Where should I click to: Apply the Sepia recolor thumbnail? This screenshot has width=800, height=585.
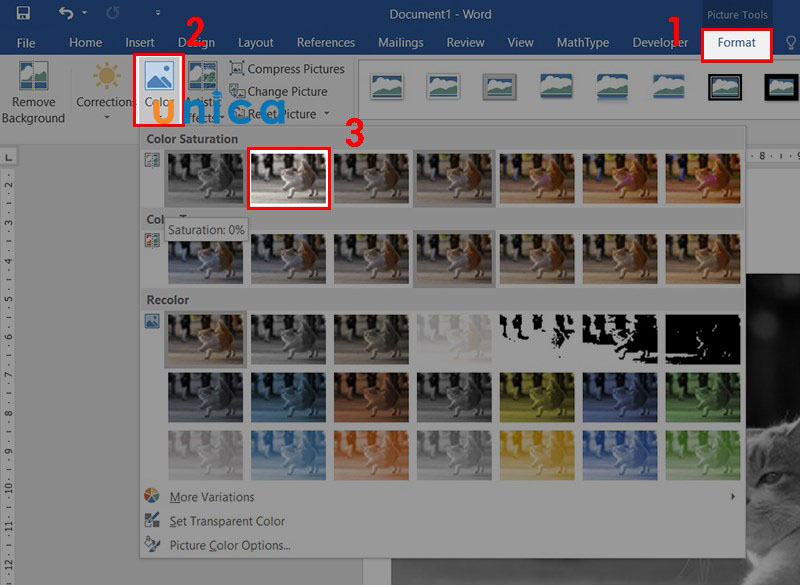pyautogui.click(x=371, y=339)
